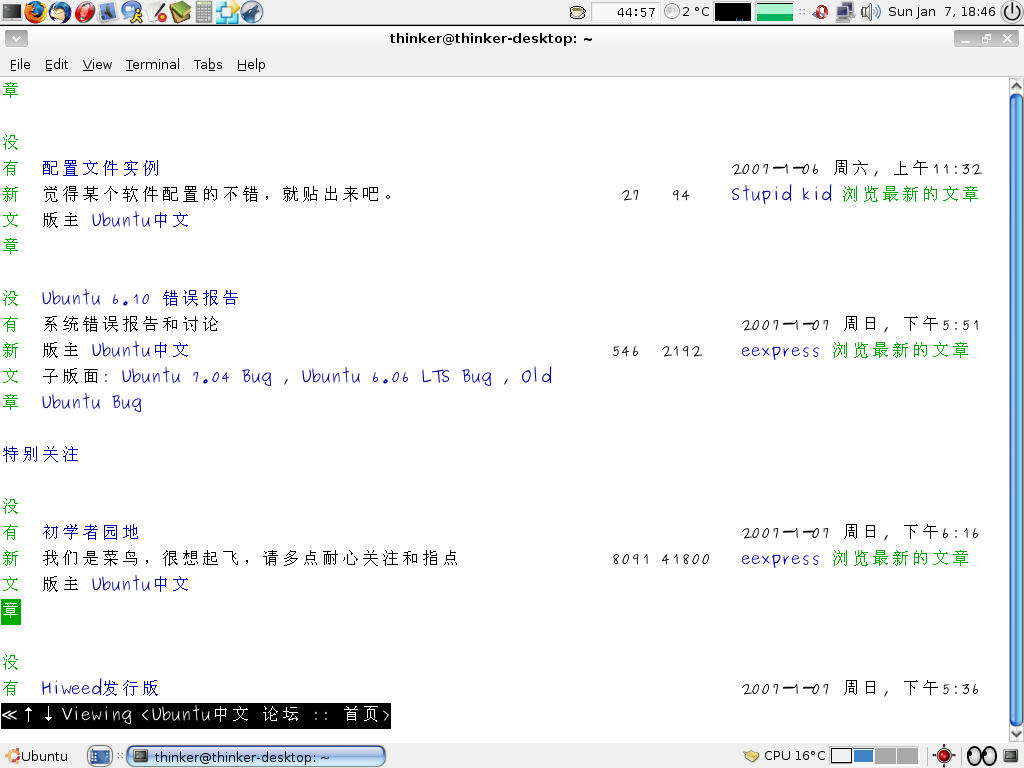Screen dimensions: 1024x768
Task: Launch Opera from the top panel launchers
Action: [x=84, y=11]
